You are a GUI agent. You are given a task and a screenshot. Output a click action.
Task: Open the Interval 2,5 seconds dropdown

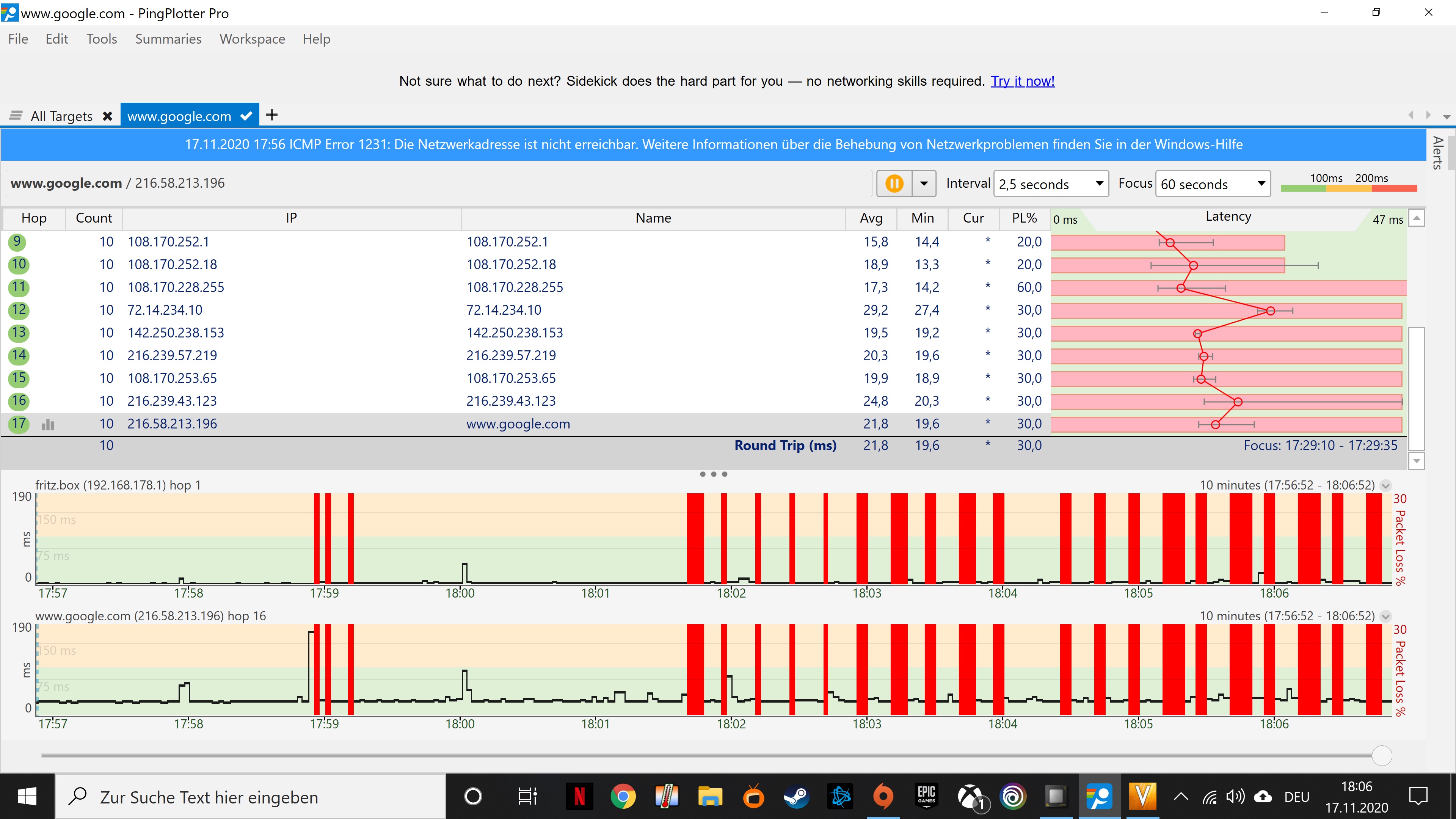tap(1051, 184)
